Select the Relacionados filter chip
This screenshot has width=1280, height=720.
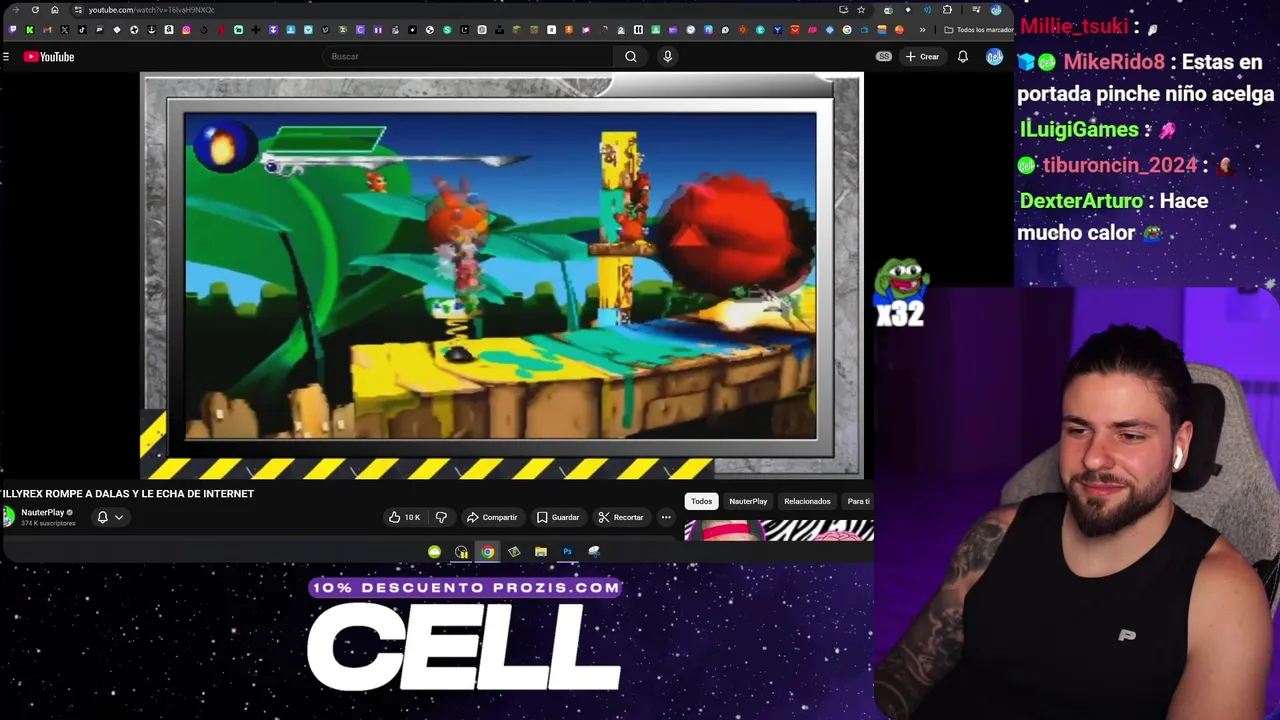(807, 501)
